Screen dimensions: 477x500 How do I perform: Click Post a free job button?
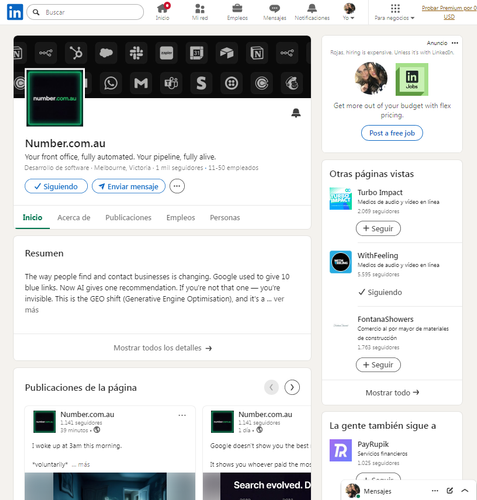[x=392, y=133]
